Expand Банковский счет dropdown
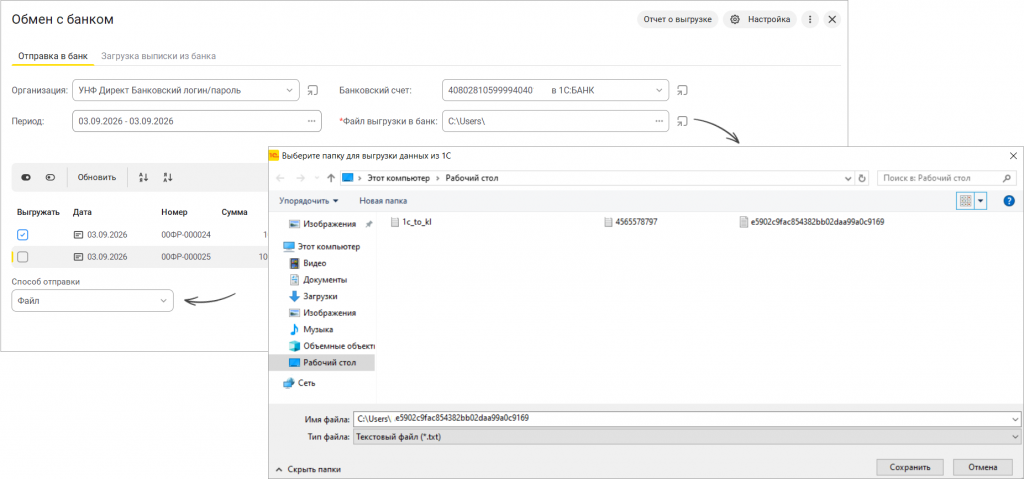Image resolution: width=1024 pixels, height=479 pixels. (660, 90)
